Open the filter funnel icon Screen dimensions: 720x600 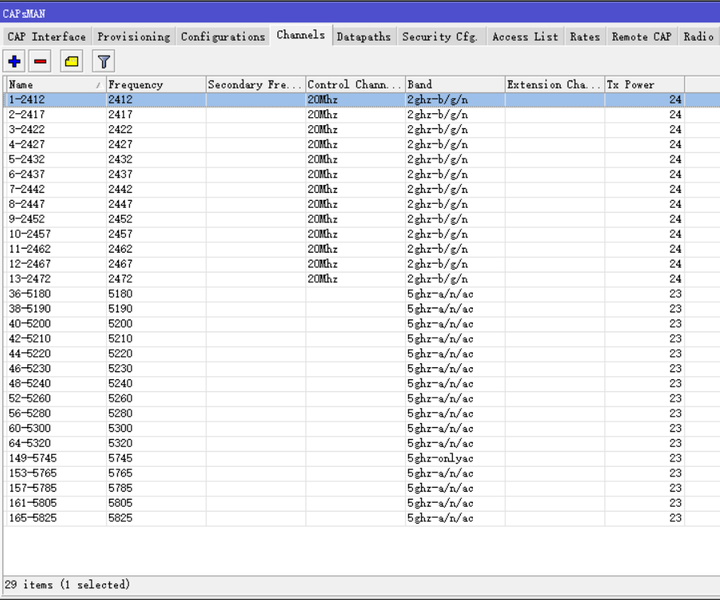click(104, 62)
